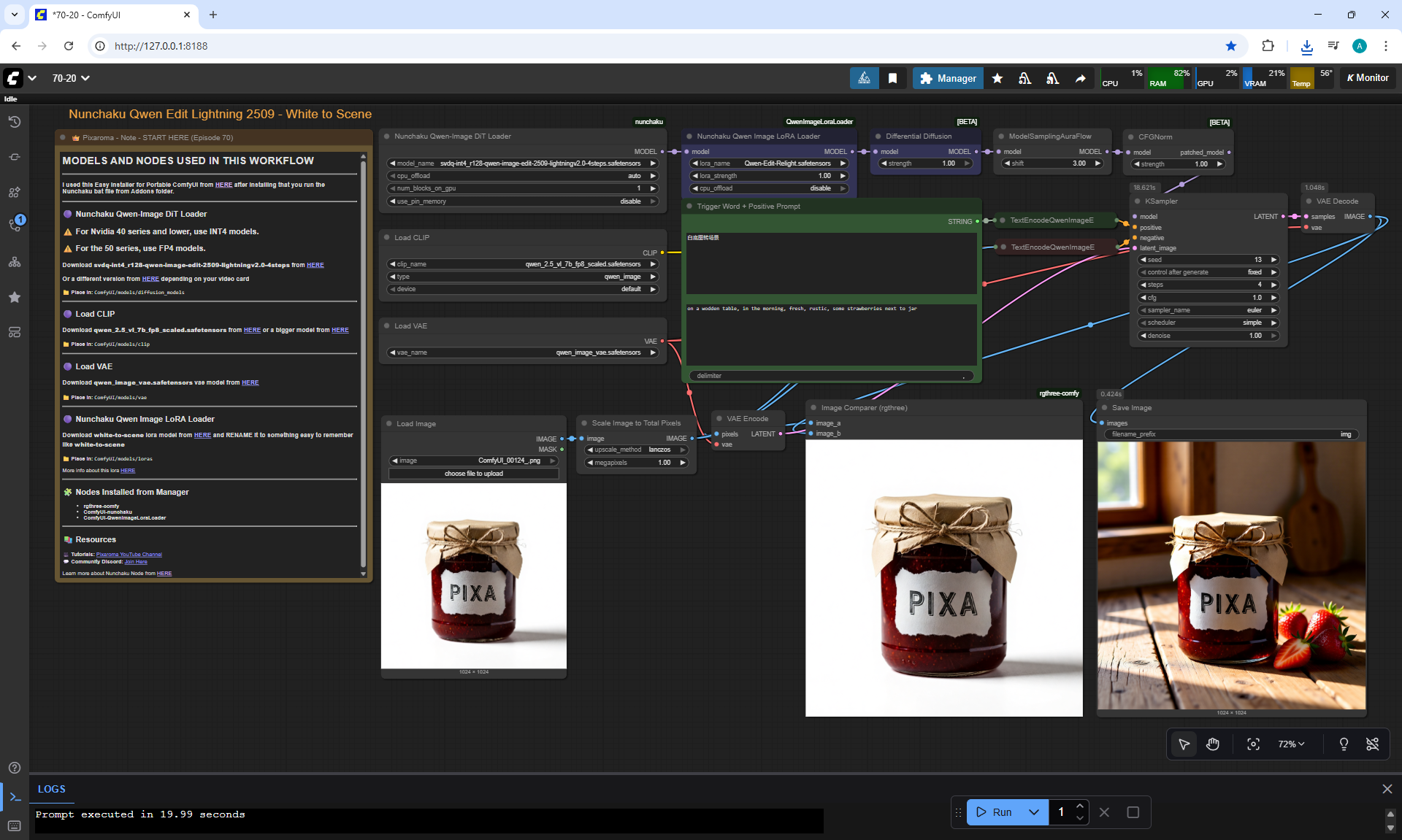Toggle link visibility in canvas toolbar
This screenshot has height=840, width=1402.
pyautogui.click(x=1372, y=744)
